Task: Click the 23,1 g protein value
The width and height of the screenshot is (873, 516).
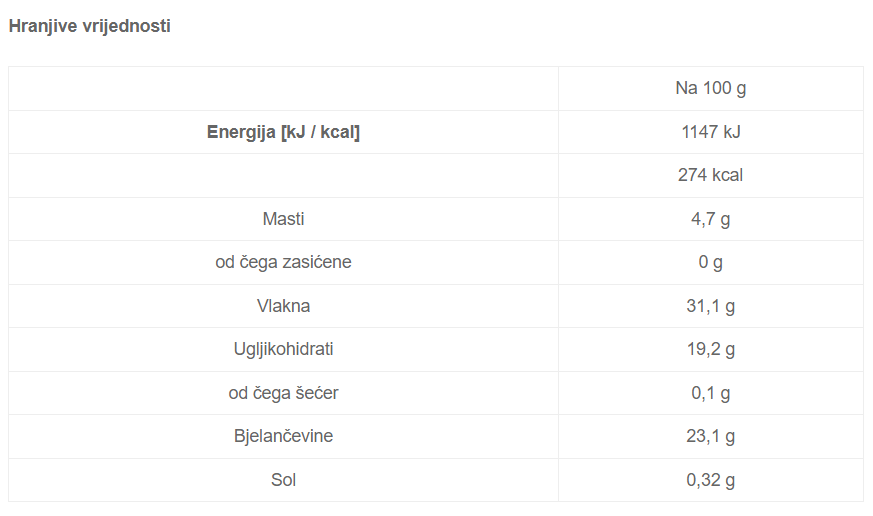Action: 710,436
